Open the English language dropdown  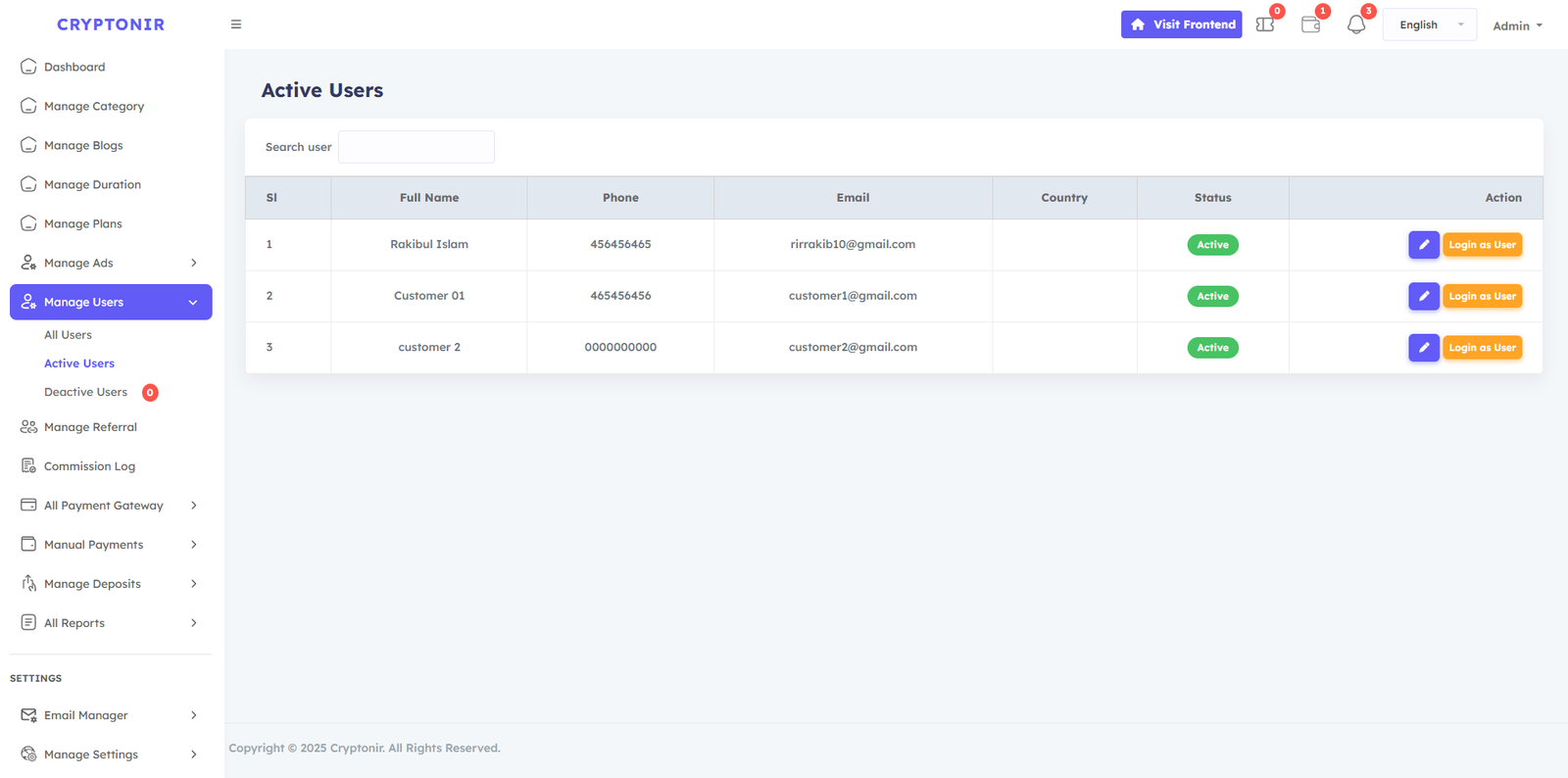pyautogui.click(x=1429, y=25)
